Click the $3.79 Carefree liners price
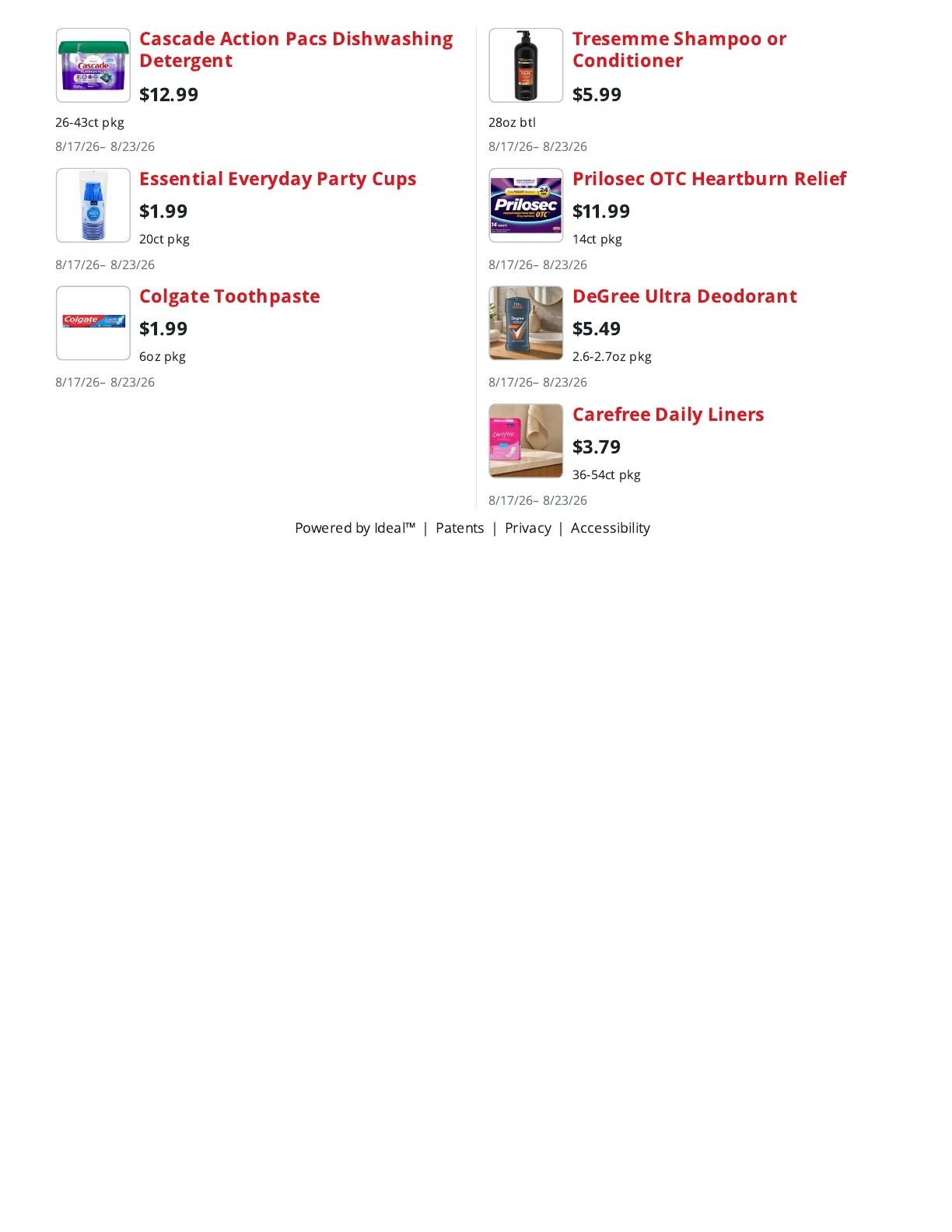The image size is (952, 1232). [597, 447]
